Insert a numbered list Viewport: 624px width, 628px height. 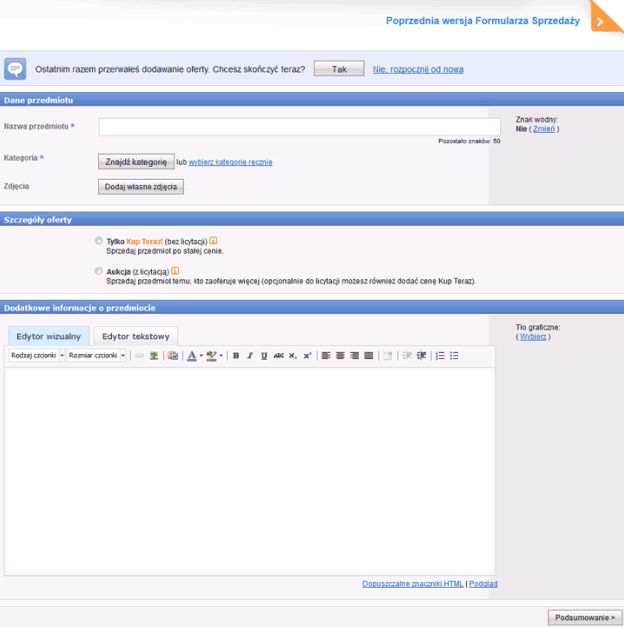point(440,356)
